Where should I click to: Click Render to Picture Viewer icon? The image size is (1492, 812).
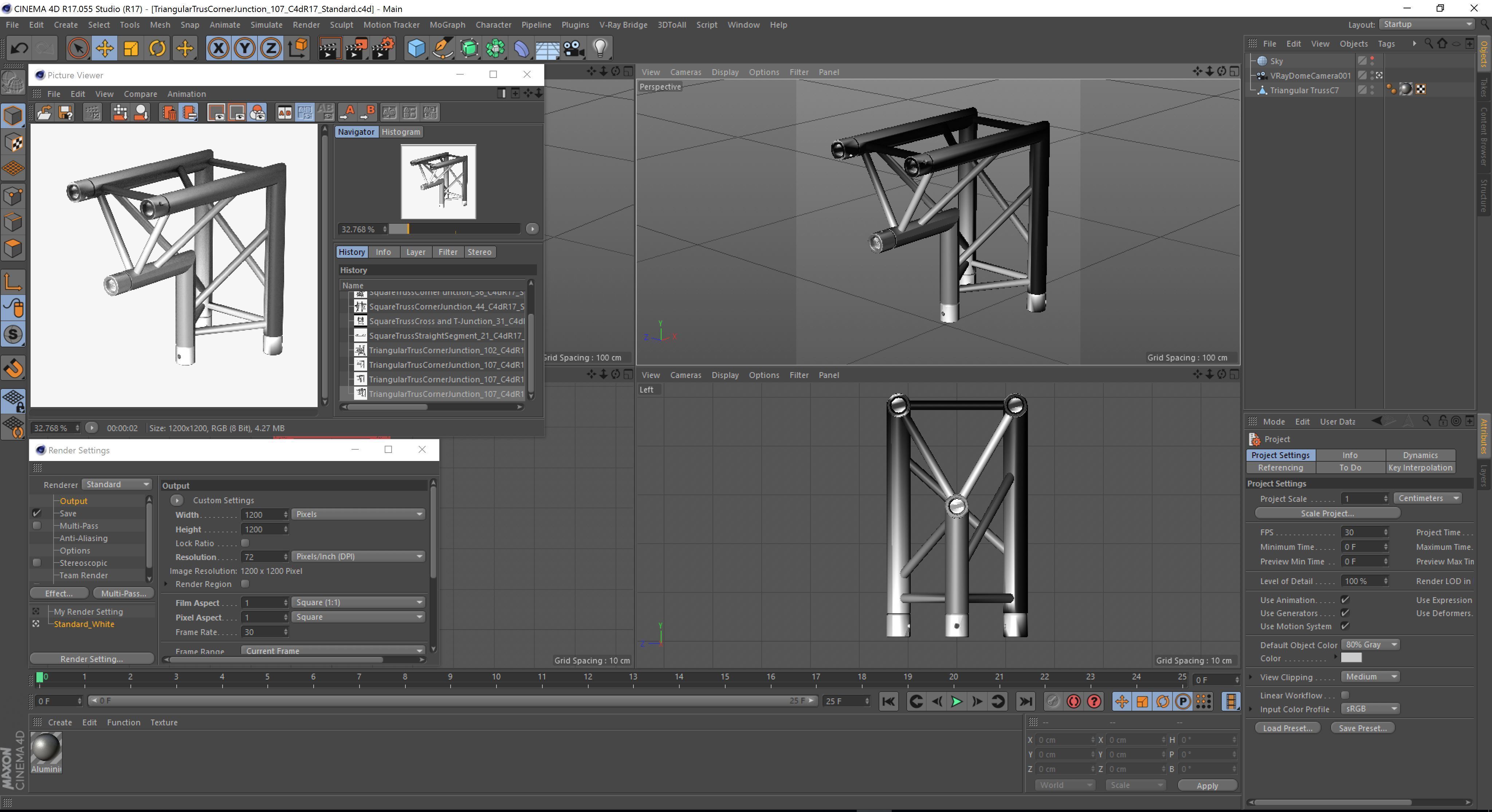coord(356,48)
